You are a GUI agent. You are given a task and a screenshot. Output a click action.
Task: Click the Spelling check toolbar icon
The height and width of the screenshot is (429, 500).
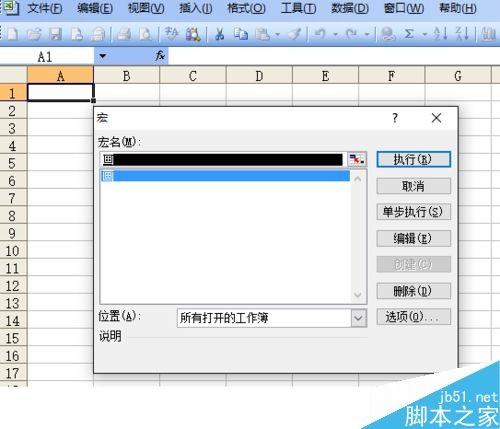pos(171,34)
